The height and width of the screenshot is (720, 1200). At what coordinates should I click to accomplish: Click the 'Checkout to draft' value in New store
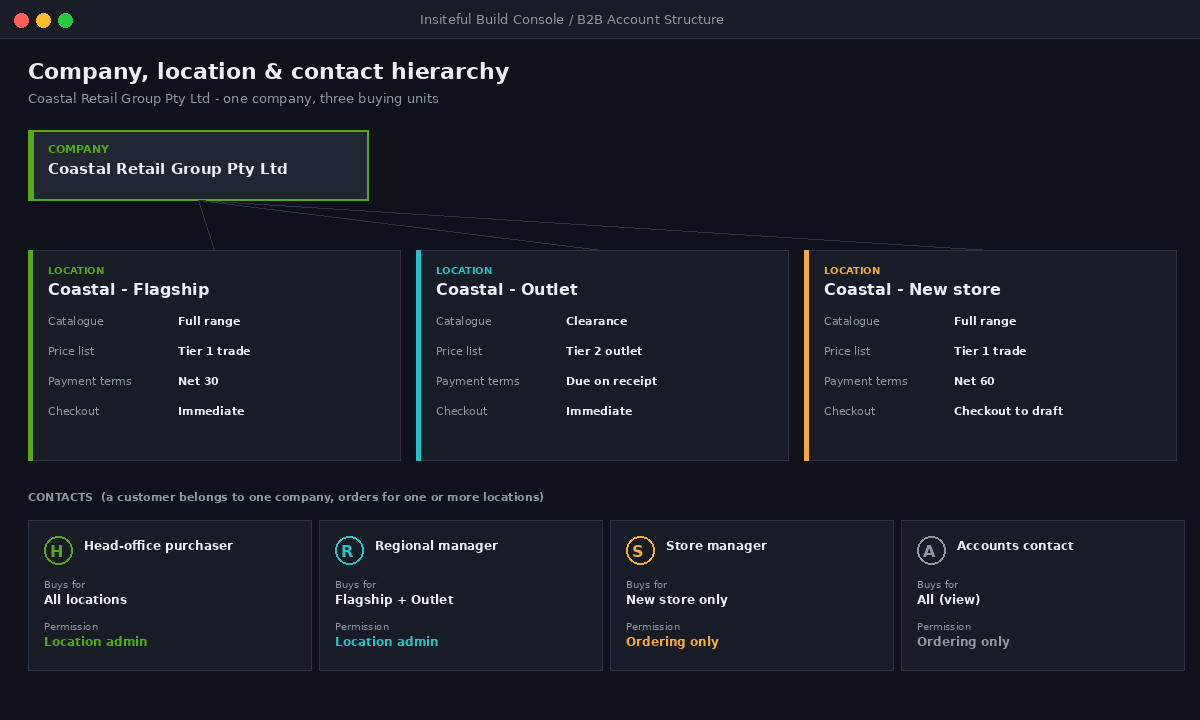pos(1008,411)
